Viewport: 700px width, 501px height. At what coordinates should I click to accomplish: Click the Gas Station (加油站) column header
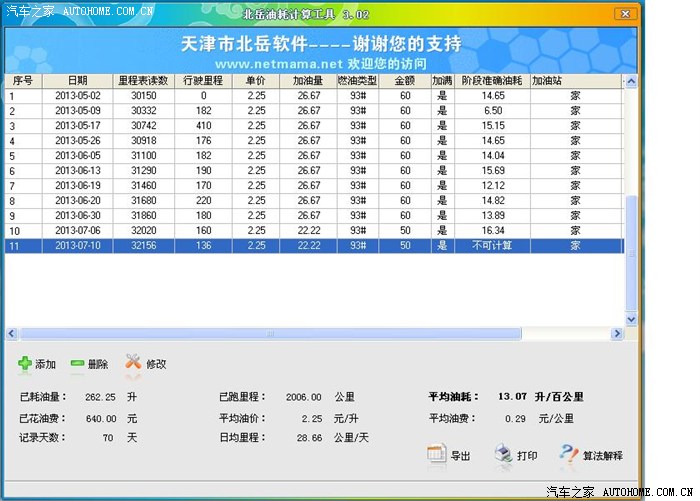546,79
